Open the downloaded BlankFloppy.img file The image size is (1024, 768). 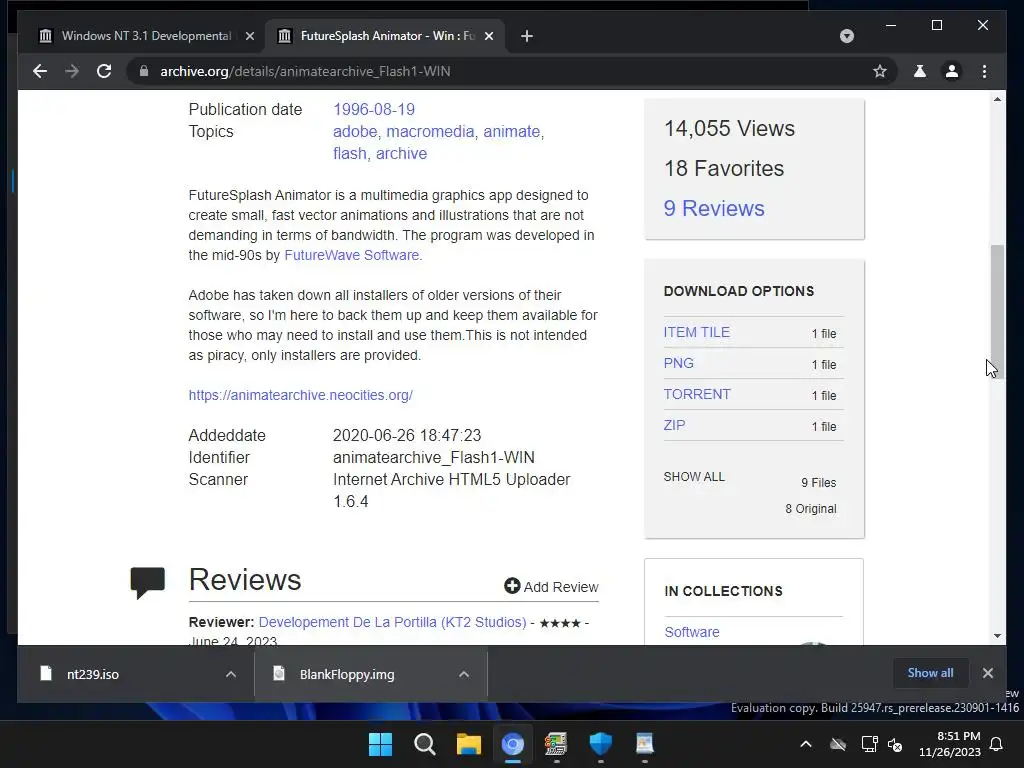tap(347, 674)
